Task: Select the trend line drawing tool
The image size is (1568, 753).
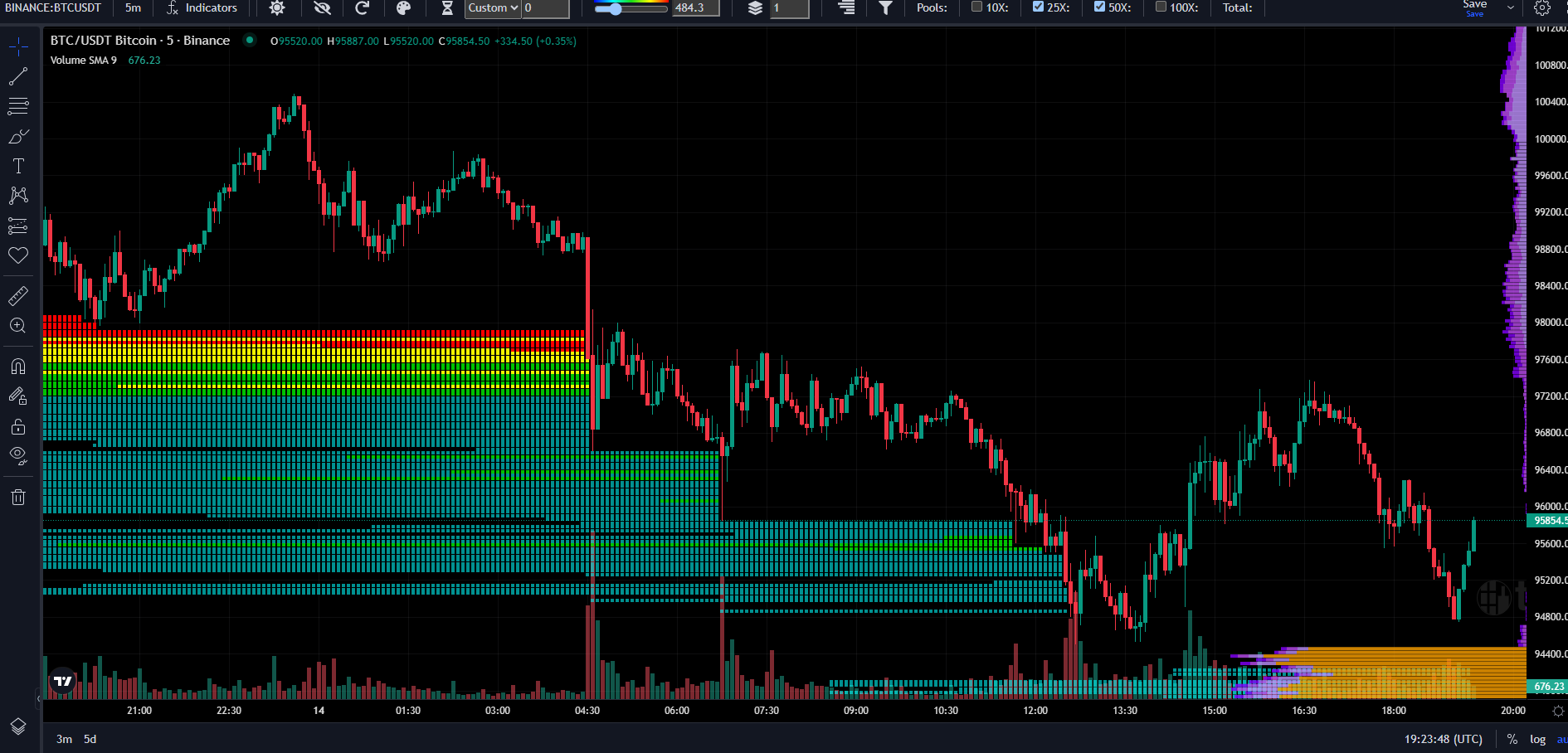Action: [18, 77]
